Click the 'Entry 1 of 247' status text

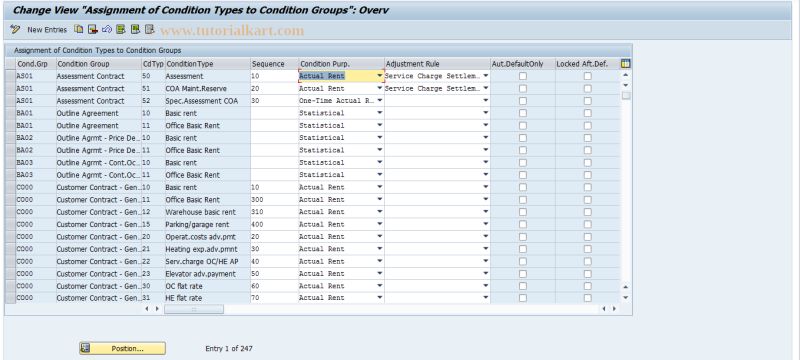pyautogui.click(x=229, y=348)
